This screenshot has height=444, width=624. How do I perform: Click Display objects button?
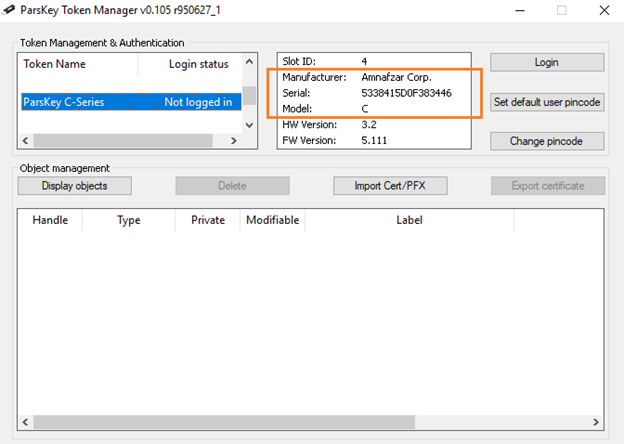point(75,186)
